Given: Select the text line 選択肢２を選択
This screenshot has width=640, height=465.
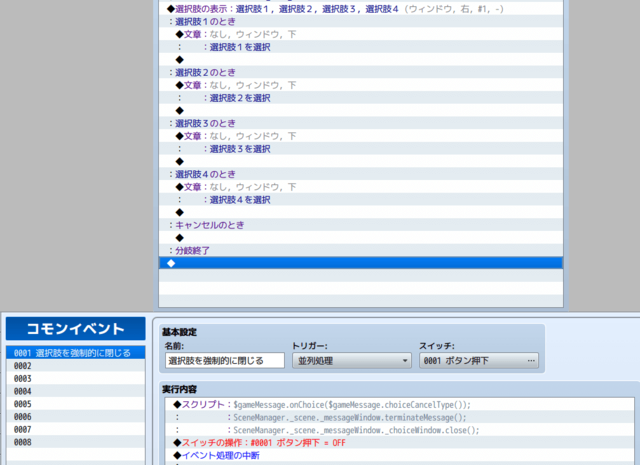Looking at the screenshot, I should click(361, 98).
